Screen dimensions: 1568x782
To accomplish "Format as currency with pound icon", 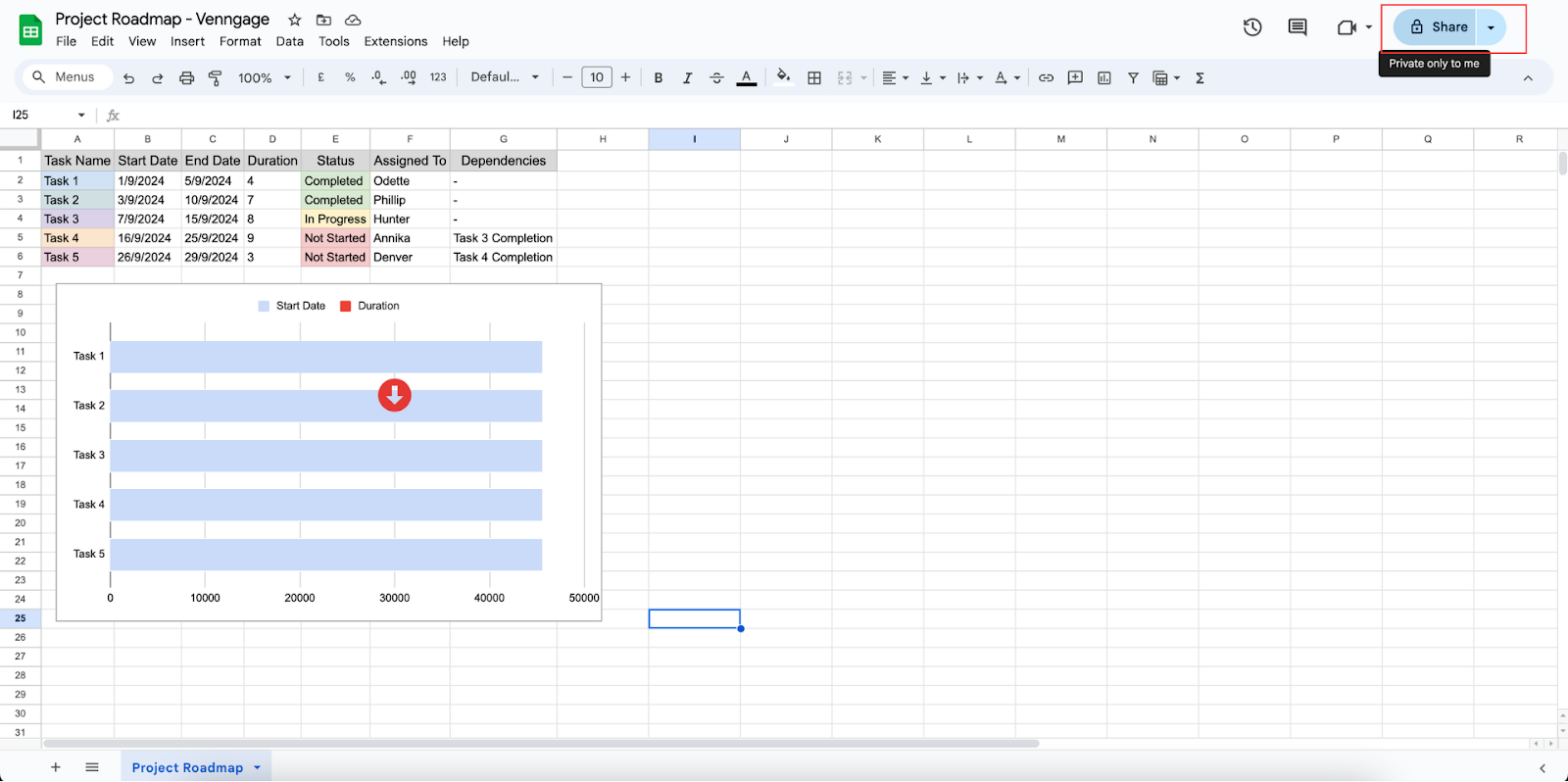I will [x=320, y=77].
